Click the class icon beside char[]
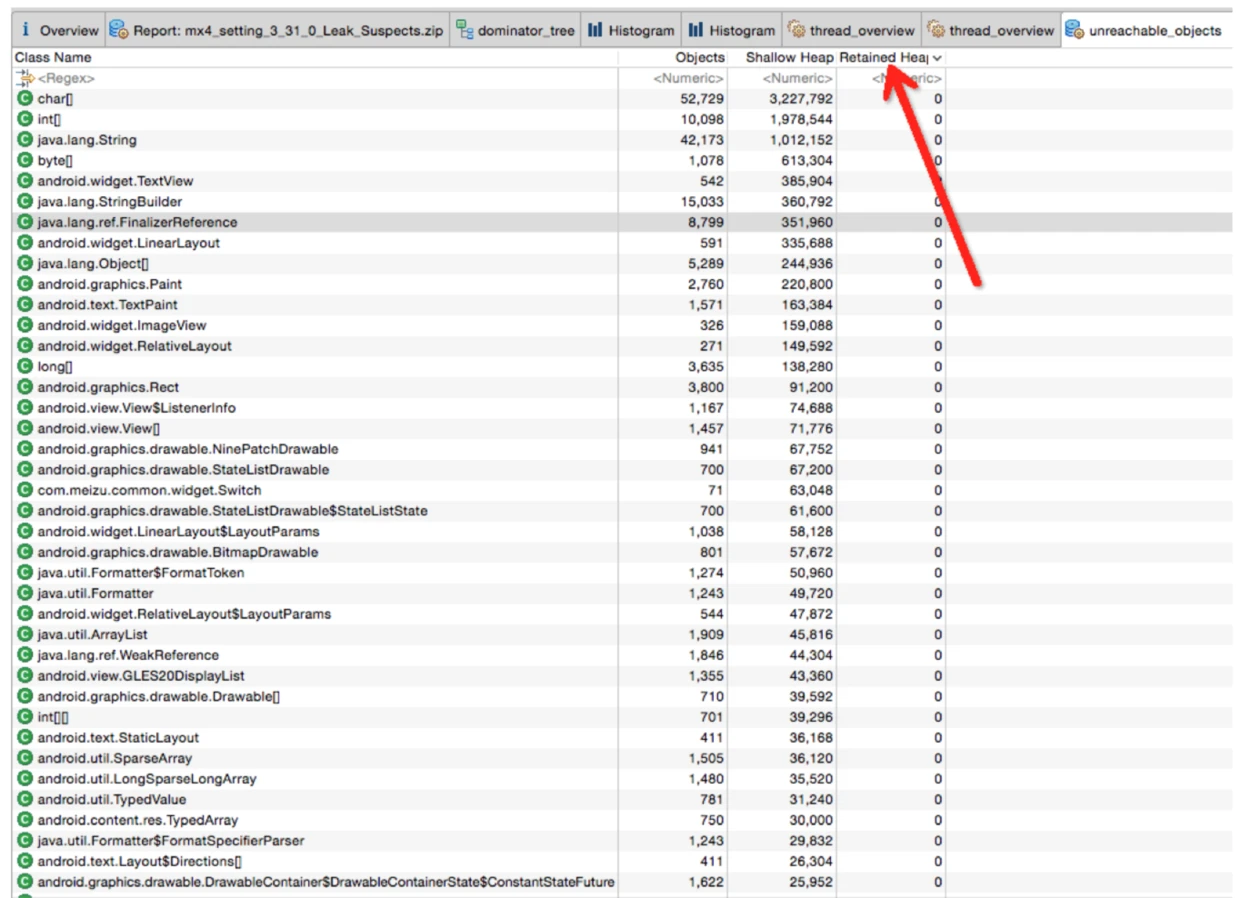Viewport: 1240px width, 898px height. [x=25, y=99]
